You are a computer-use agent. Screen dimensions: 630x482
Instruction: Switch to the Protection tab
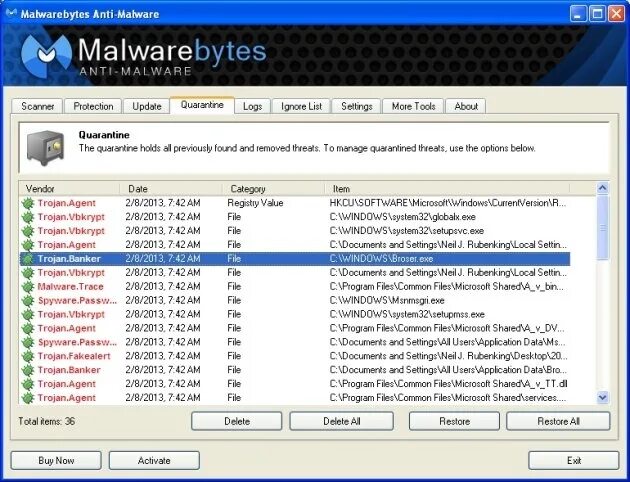point(93,106)
